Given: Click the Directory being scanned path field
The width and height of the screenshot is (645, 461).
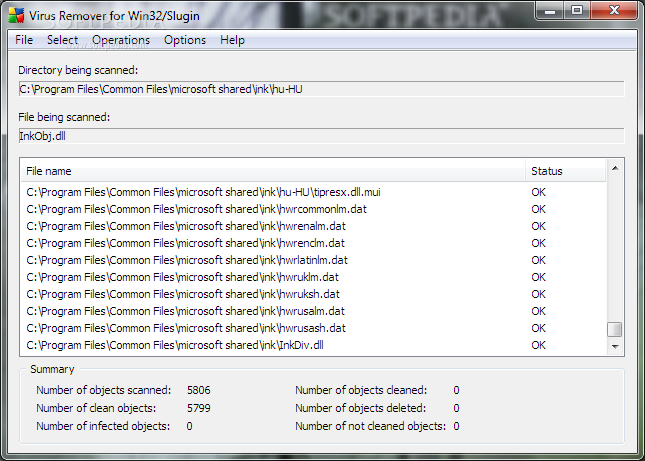Looking at the screenshot, I should tap(322, 89).
